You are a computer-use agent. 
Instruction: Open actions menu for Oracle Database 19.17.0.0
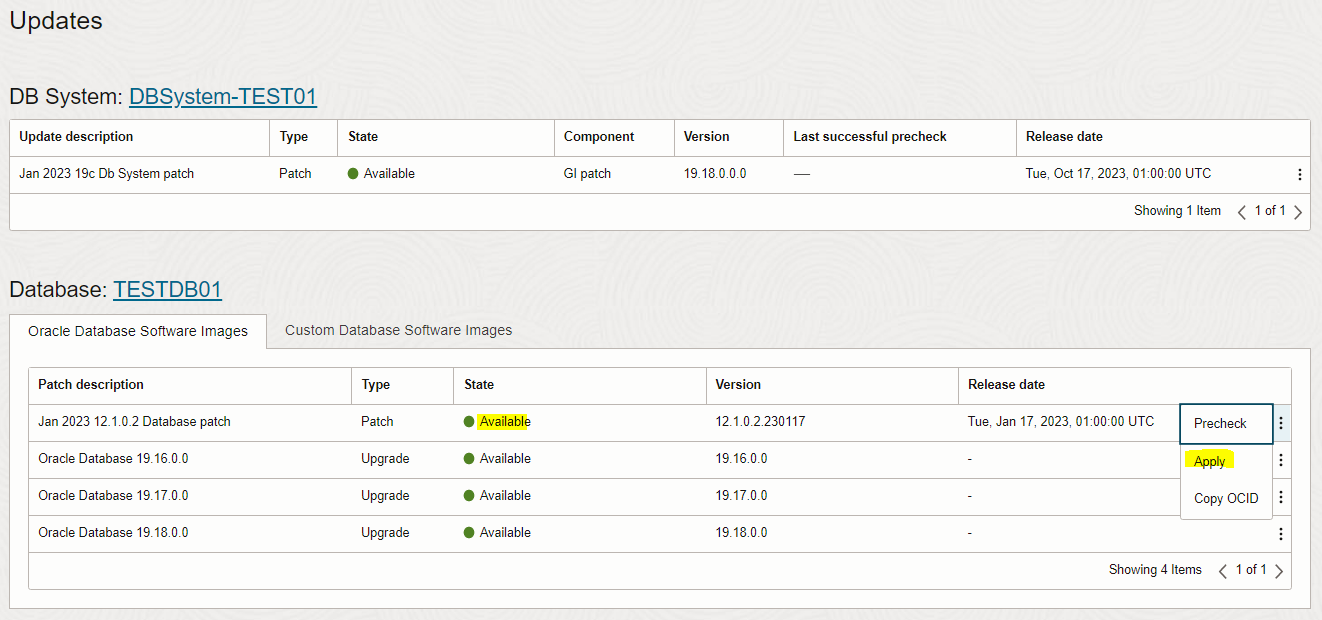coord(1281,497)
